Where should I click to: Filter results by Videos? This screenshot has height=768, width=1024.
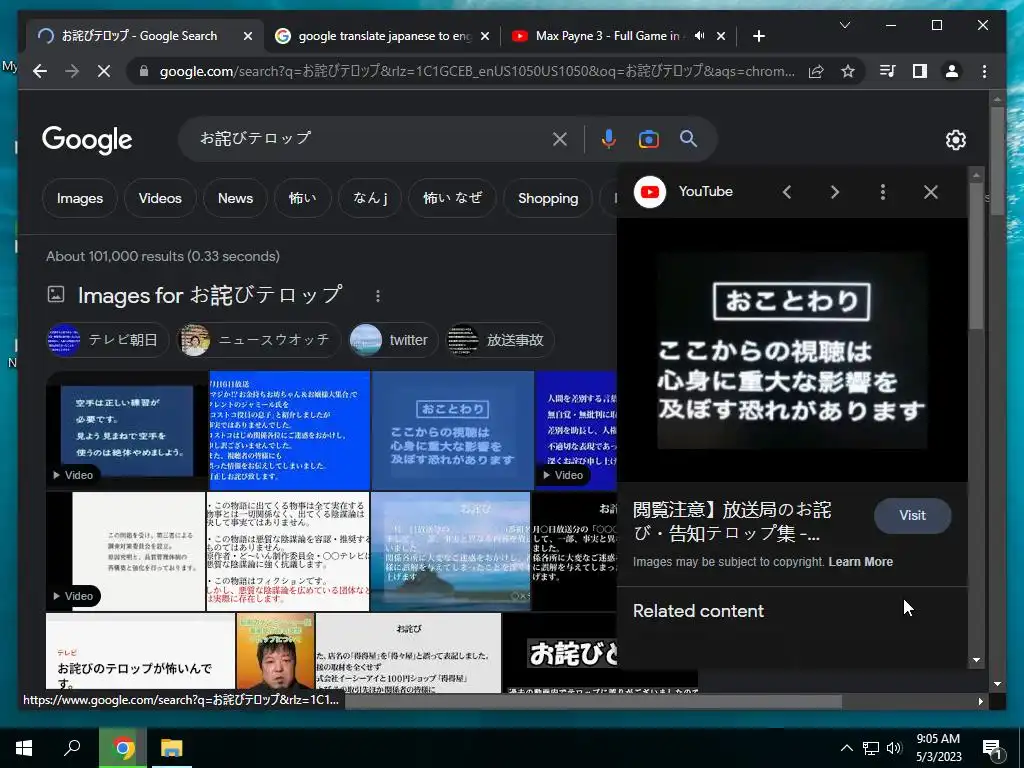click(160, 198)
